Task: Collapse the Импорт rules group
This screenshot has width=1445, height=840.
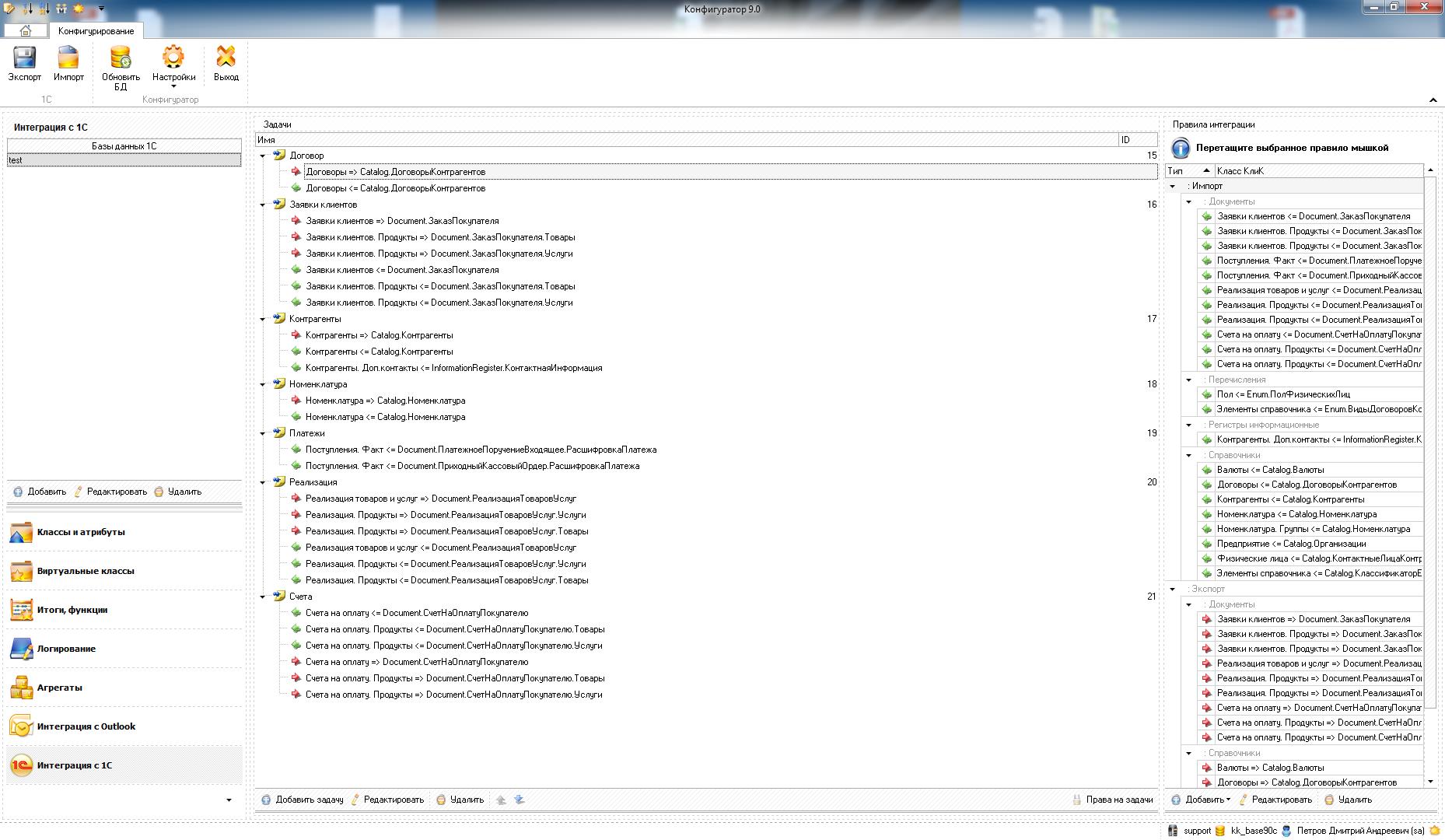Action: coord(1172,187)
